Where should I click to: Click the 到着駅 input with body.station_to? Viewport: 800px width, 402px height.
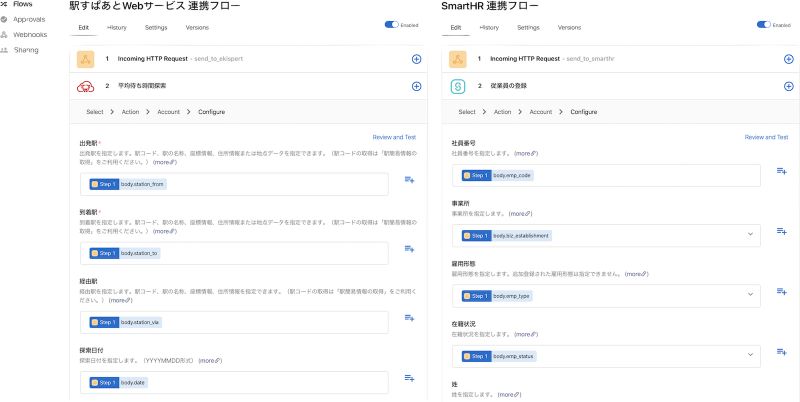pyautogui.click(x=234, y=254)
